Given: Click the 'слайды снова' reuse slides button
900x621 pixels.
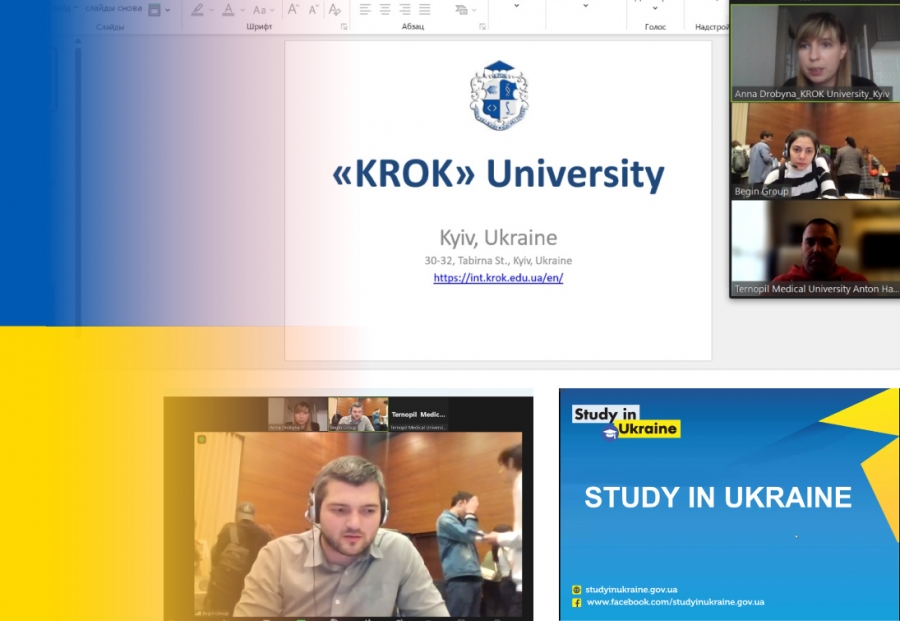Looking at the screenshot, I should point(114,8).
